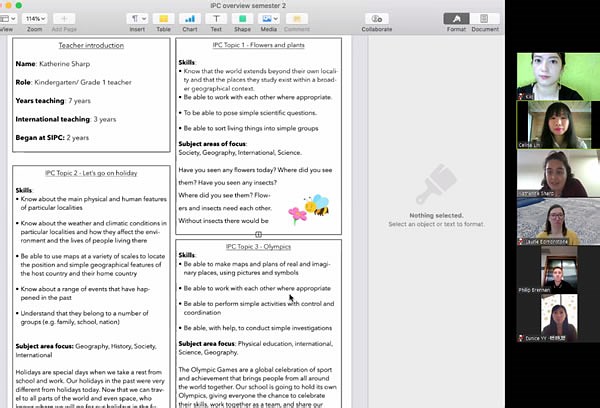Open the Collaborate button
The image size is (600, 408).
[x=377, y=18]
